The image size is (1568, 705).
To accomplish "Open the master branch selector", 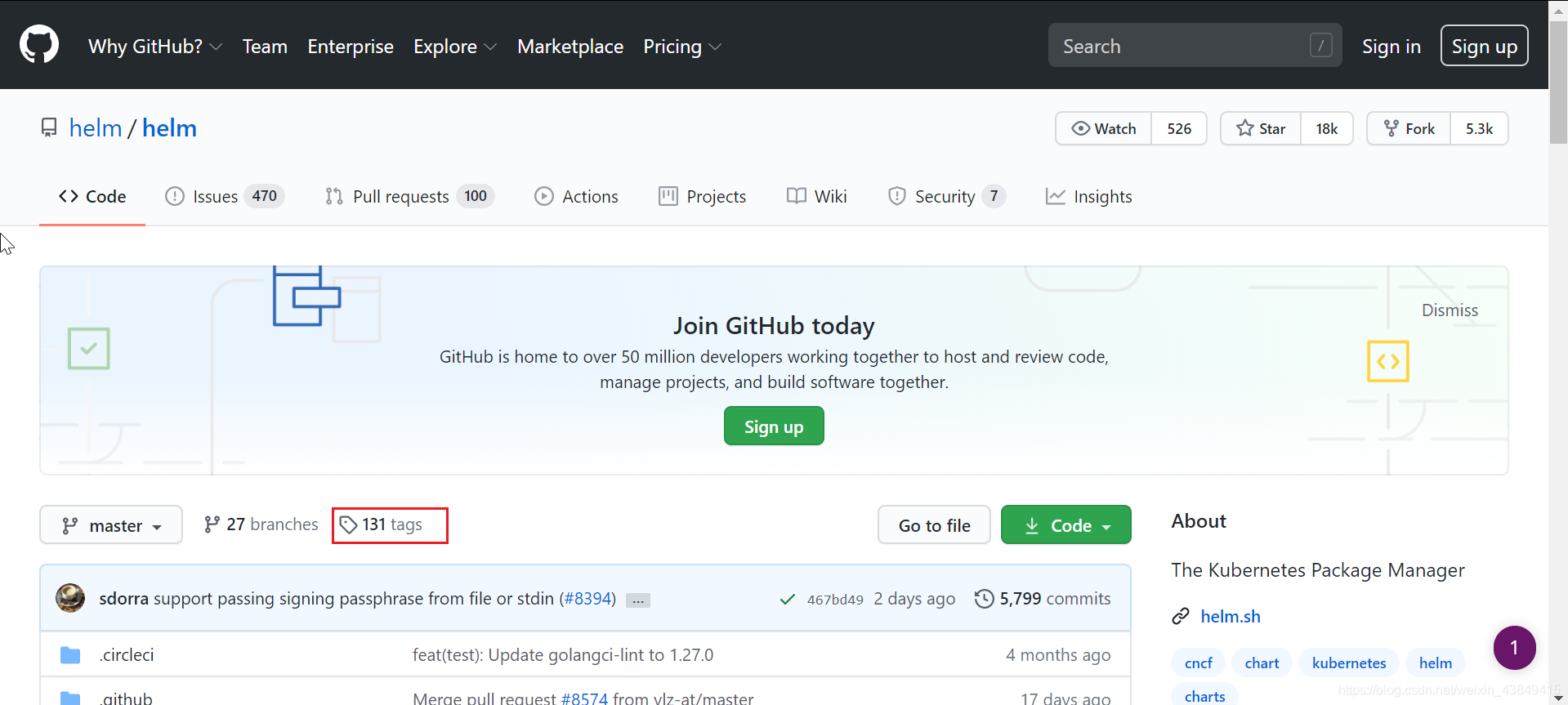I will pyautogui.click(x=111, y=525).
